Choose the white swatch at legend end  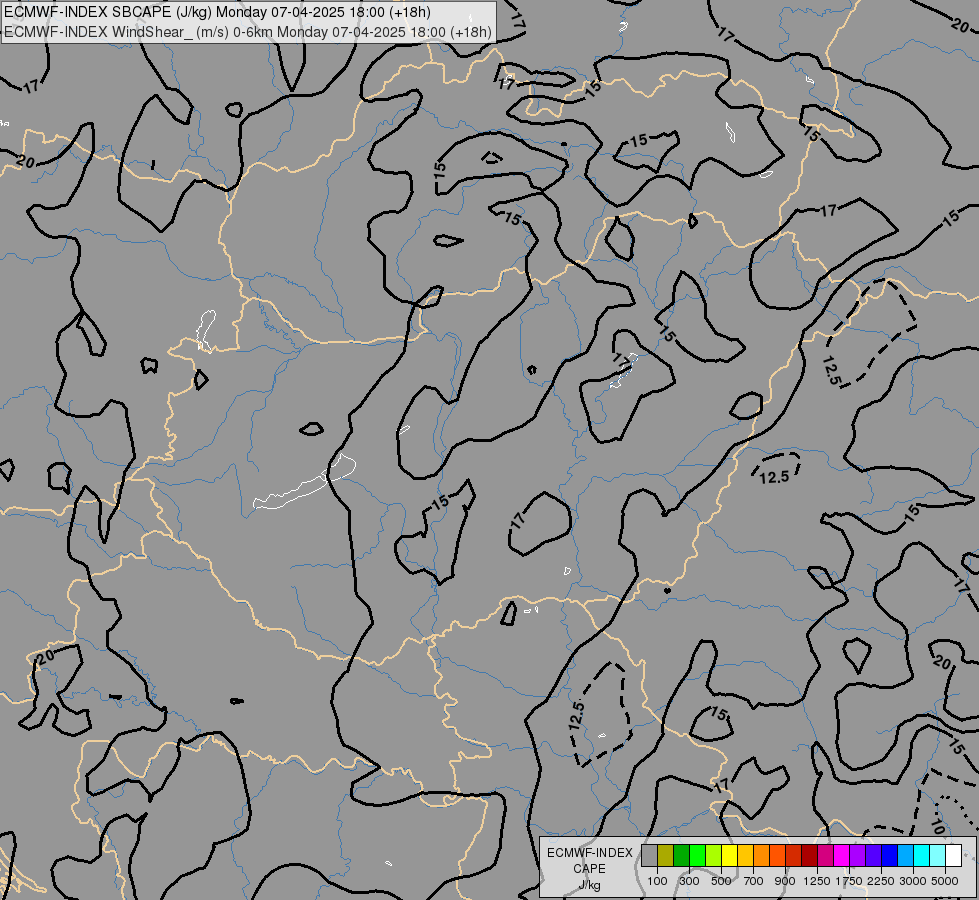pos(953,856)
